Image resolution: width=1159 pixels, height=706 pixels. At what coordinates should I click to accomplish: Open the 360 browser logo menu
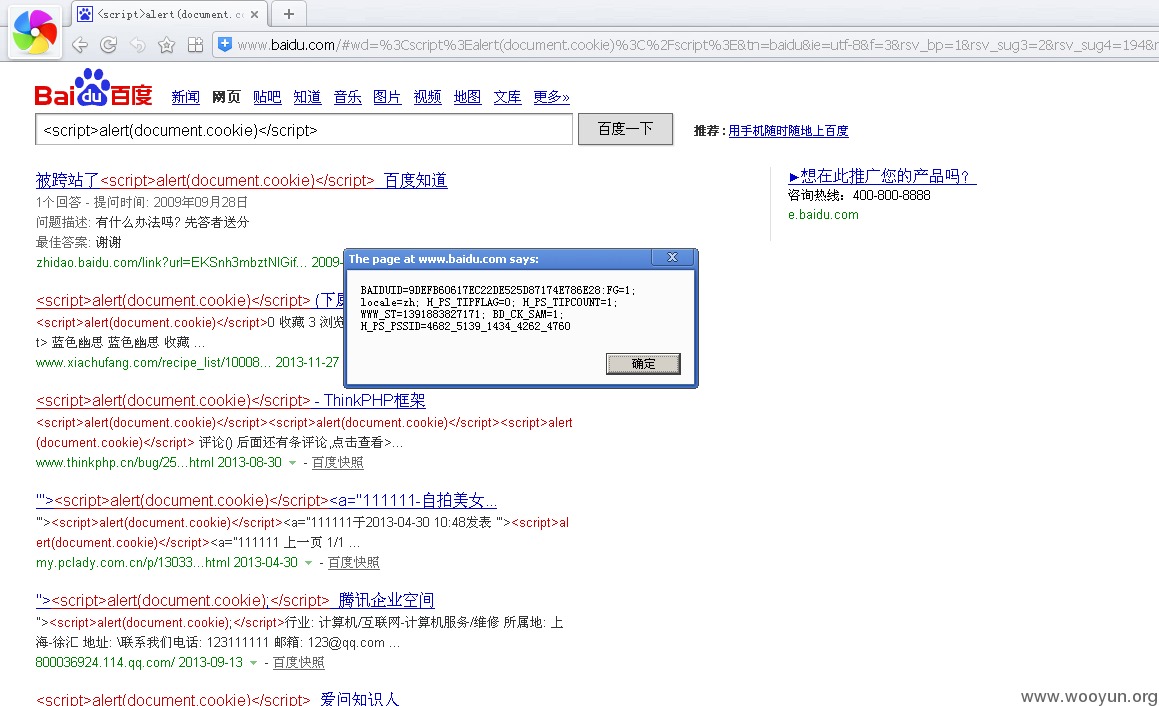coord(35,32)
